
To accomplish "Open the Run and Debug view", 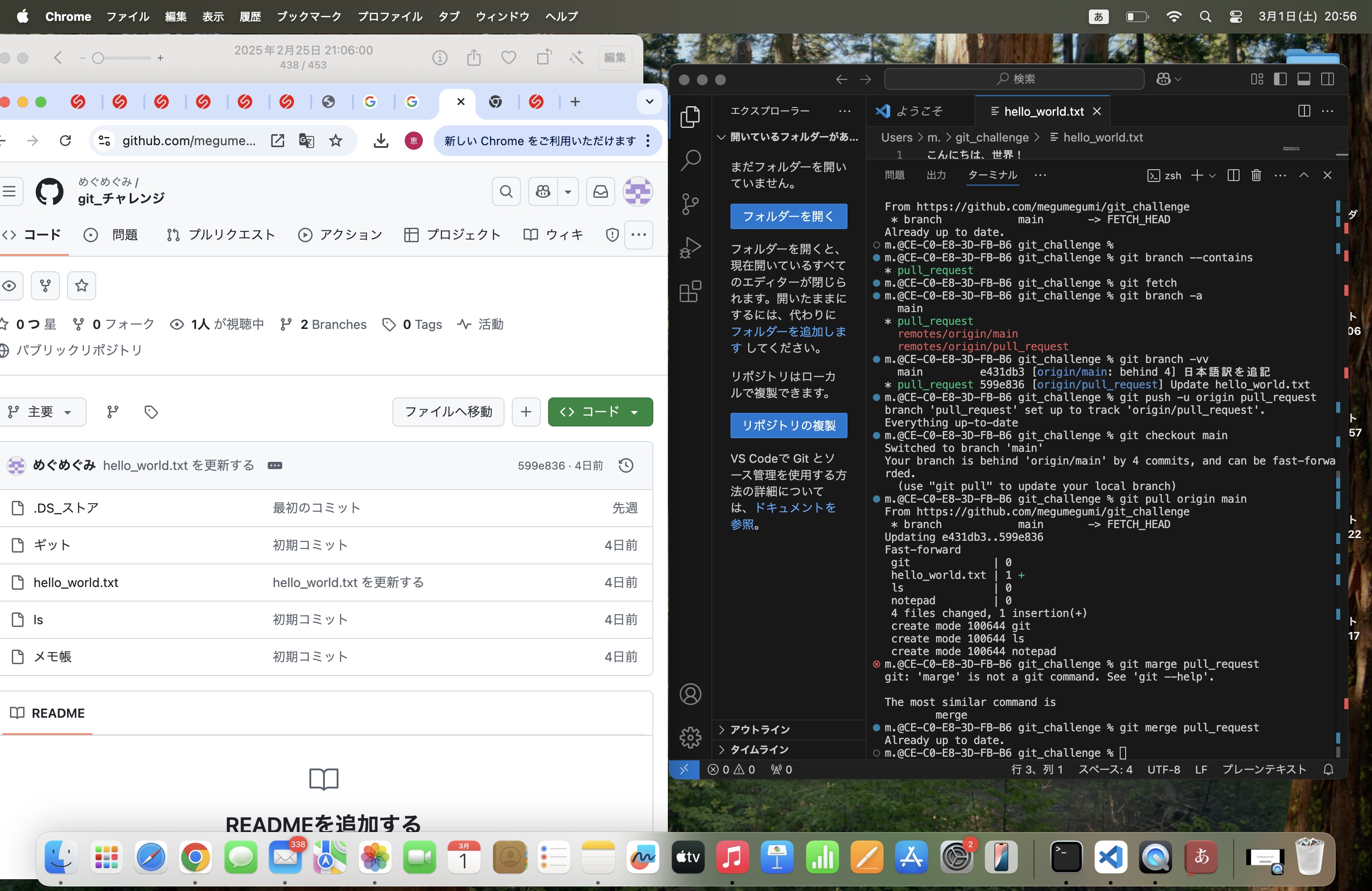I will [x=690, y=248].
